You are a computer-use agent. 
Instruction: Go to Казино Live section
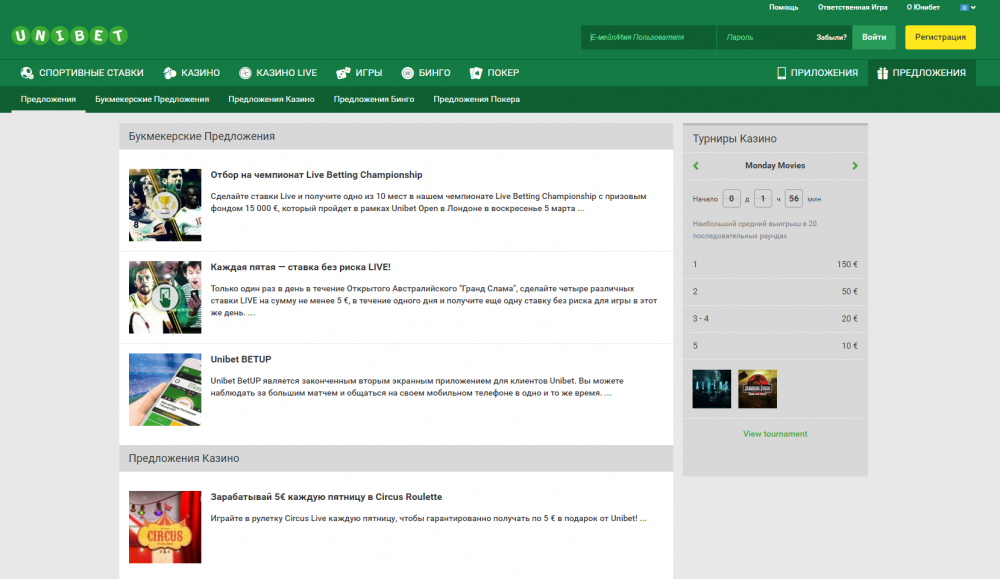286,73
